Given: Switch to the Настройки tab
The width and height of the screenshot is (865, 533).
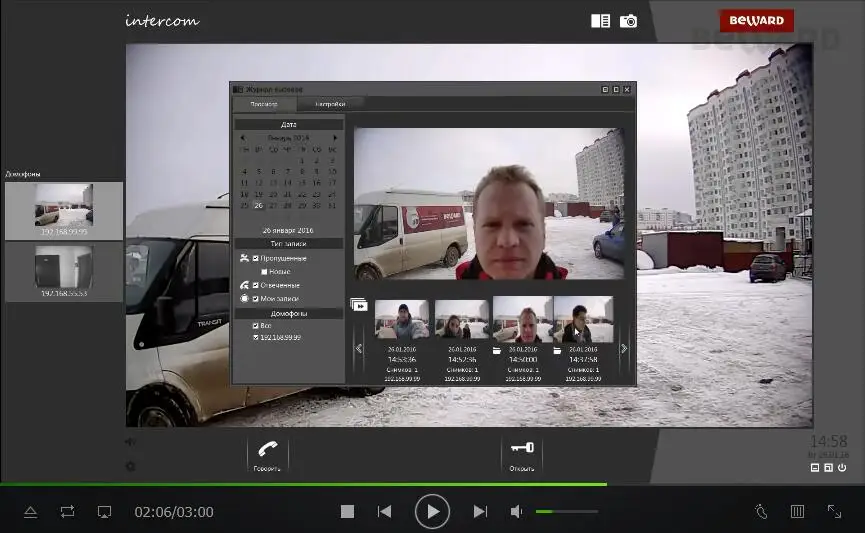Looking at the screenshot, I should pos(330,104).
